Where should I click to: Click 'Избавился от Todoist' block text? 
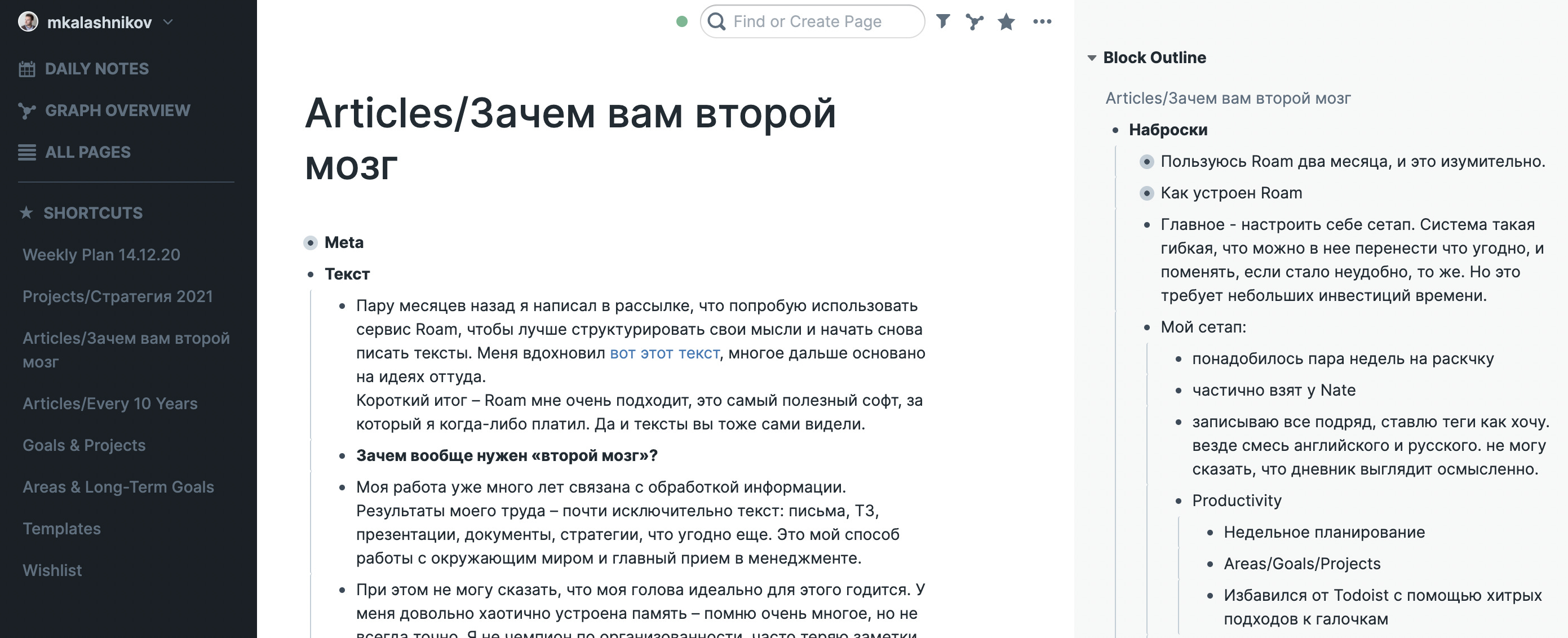(x=1383, y=607)
